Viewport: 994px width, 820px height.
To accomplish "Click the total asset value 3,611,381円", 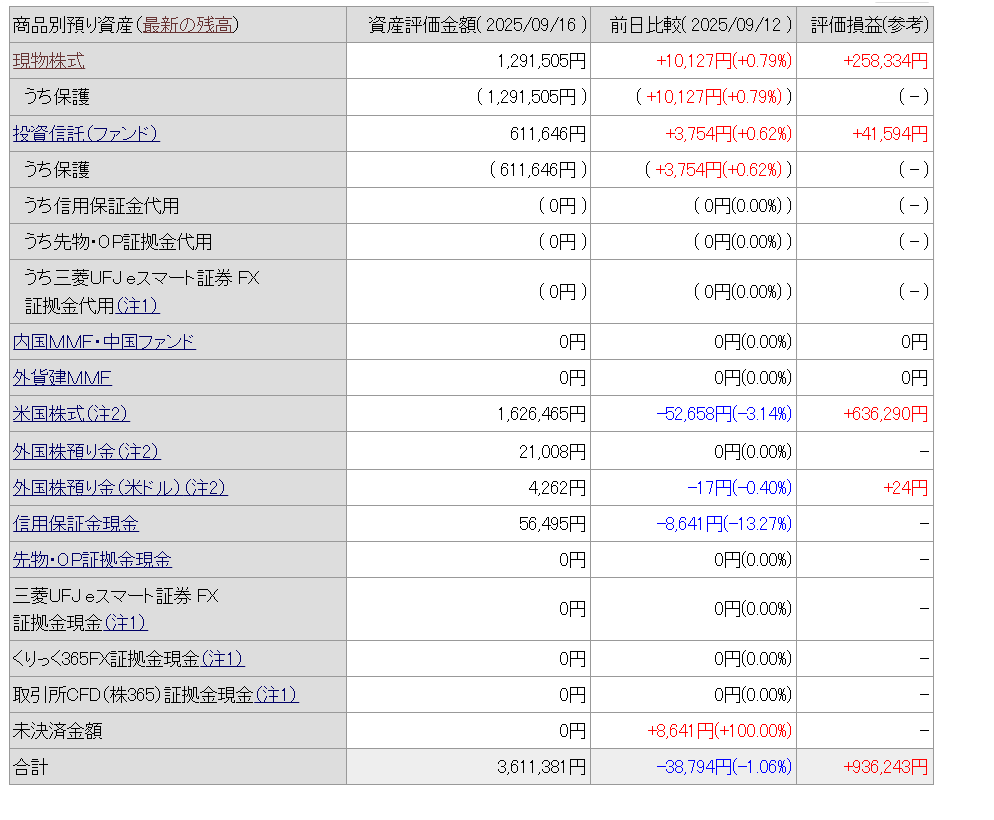I will (541, 767).
